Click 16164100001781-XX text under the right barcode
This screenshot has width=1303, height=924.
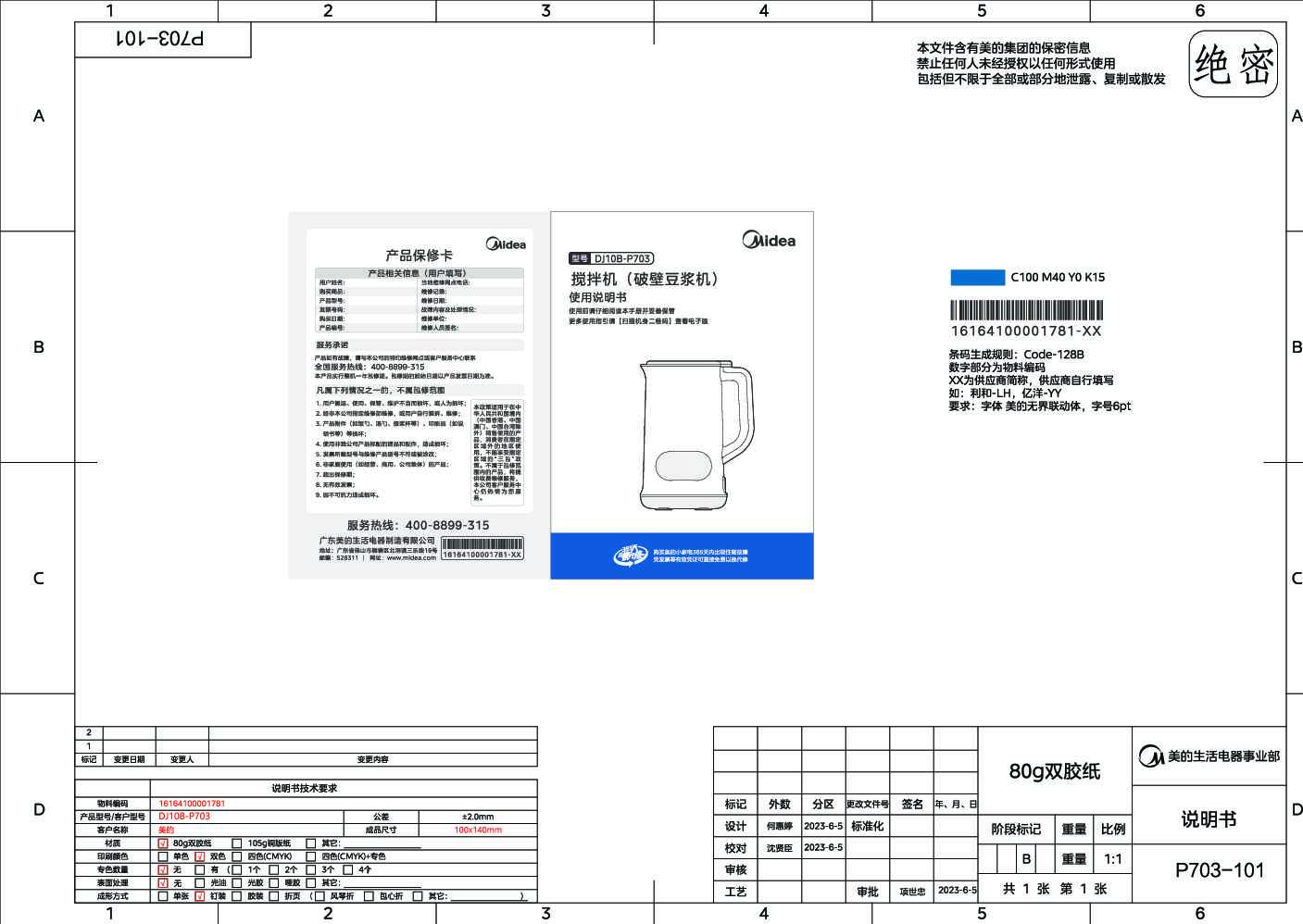(x=1026, y=331)
